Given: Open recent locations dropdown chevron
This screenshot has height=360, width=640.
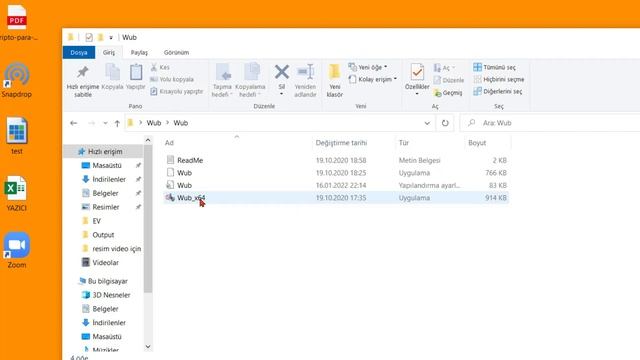Looking at the screenshot, I should [105, 123].
